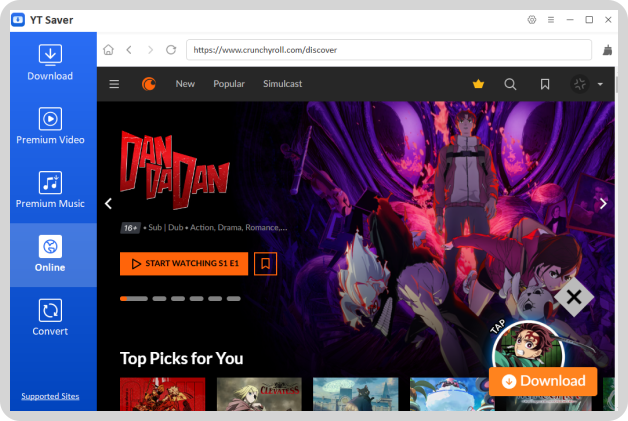Show next carousel slide
Viewport: 628px width, 421px height.
[603, 203]
